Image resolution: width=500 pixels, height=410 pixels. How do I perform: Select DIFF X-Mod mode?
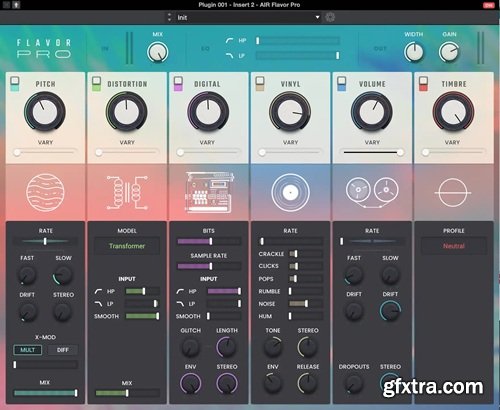coord(63,350)
